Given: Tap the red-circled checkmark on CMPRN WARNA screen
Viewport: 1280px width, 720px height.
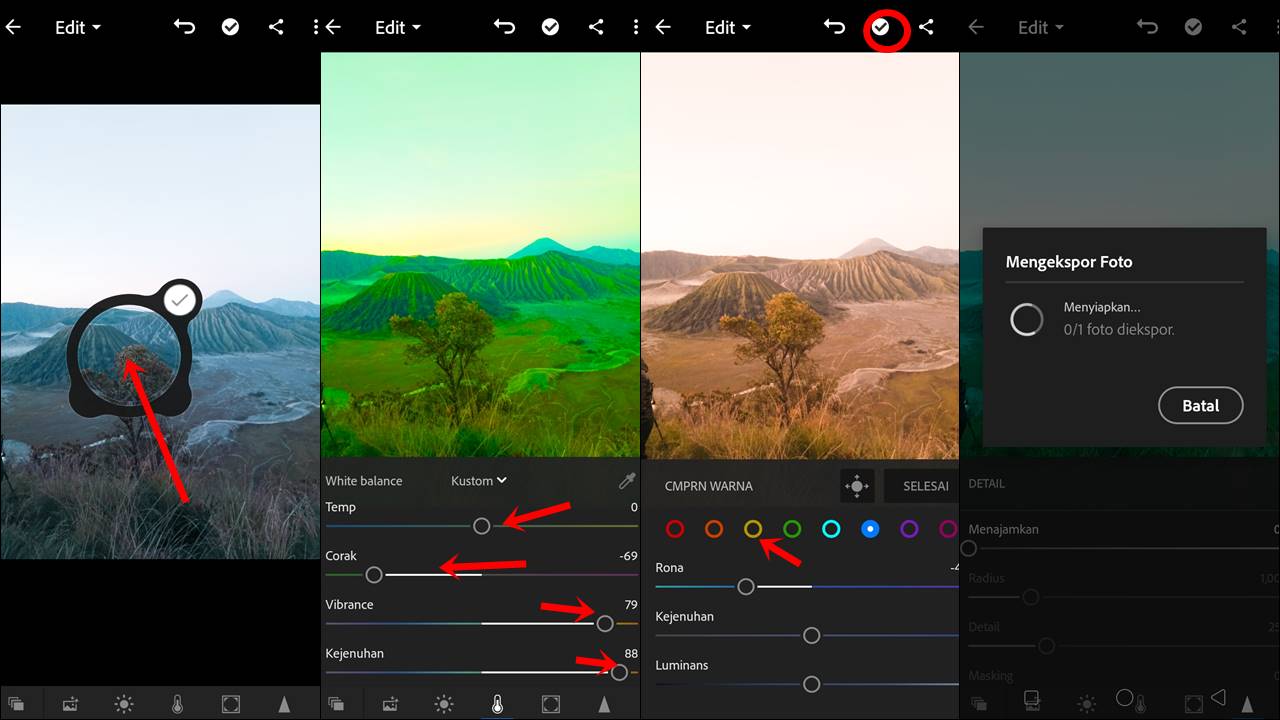Looking at the screenshot, I should coord(880,27).
